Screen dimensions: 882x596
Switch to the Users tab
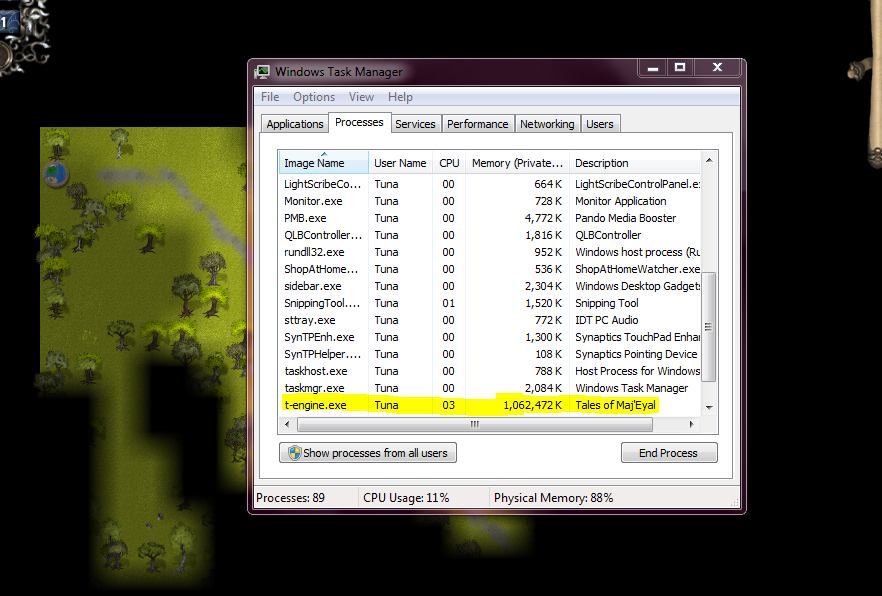click(x=600, y=124)
